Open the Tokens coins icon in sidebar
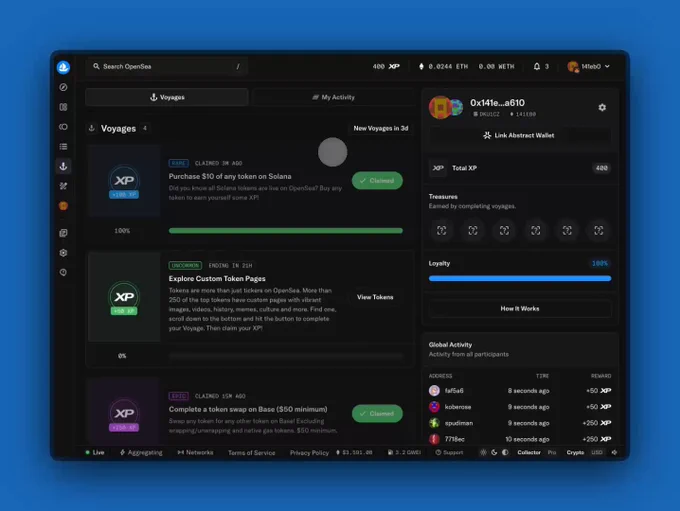This screenshot has width=680, height=511. (63, 127)
